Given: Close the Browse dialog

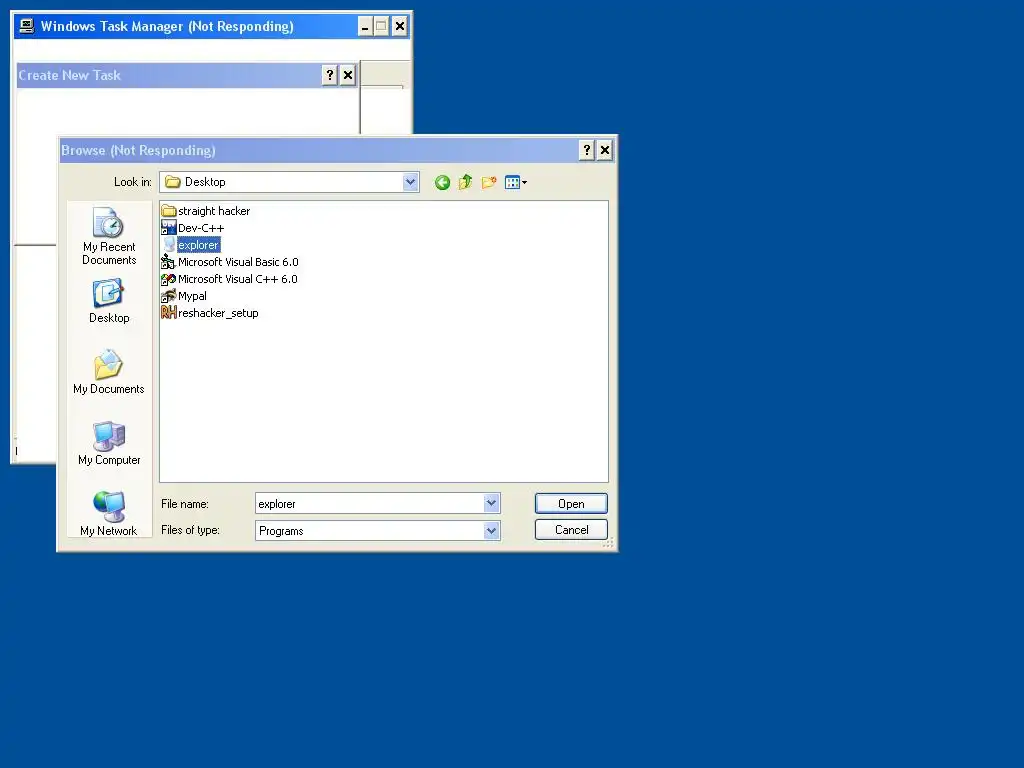Looking at the screenshot, I should [x=605, y=150].
